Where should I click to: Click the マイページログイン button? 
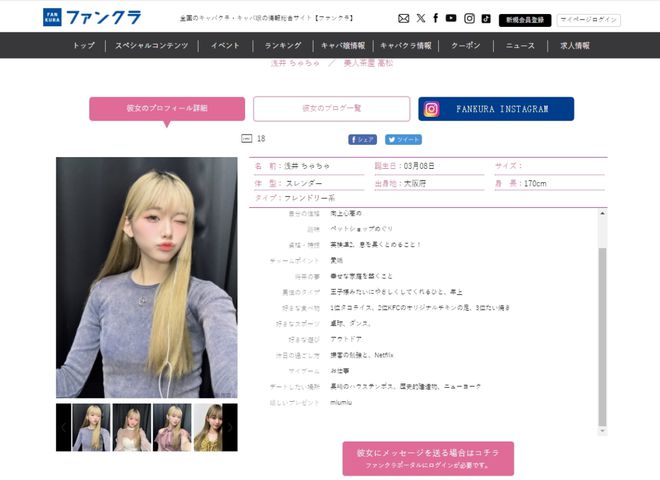tap(588, 20)
